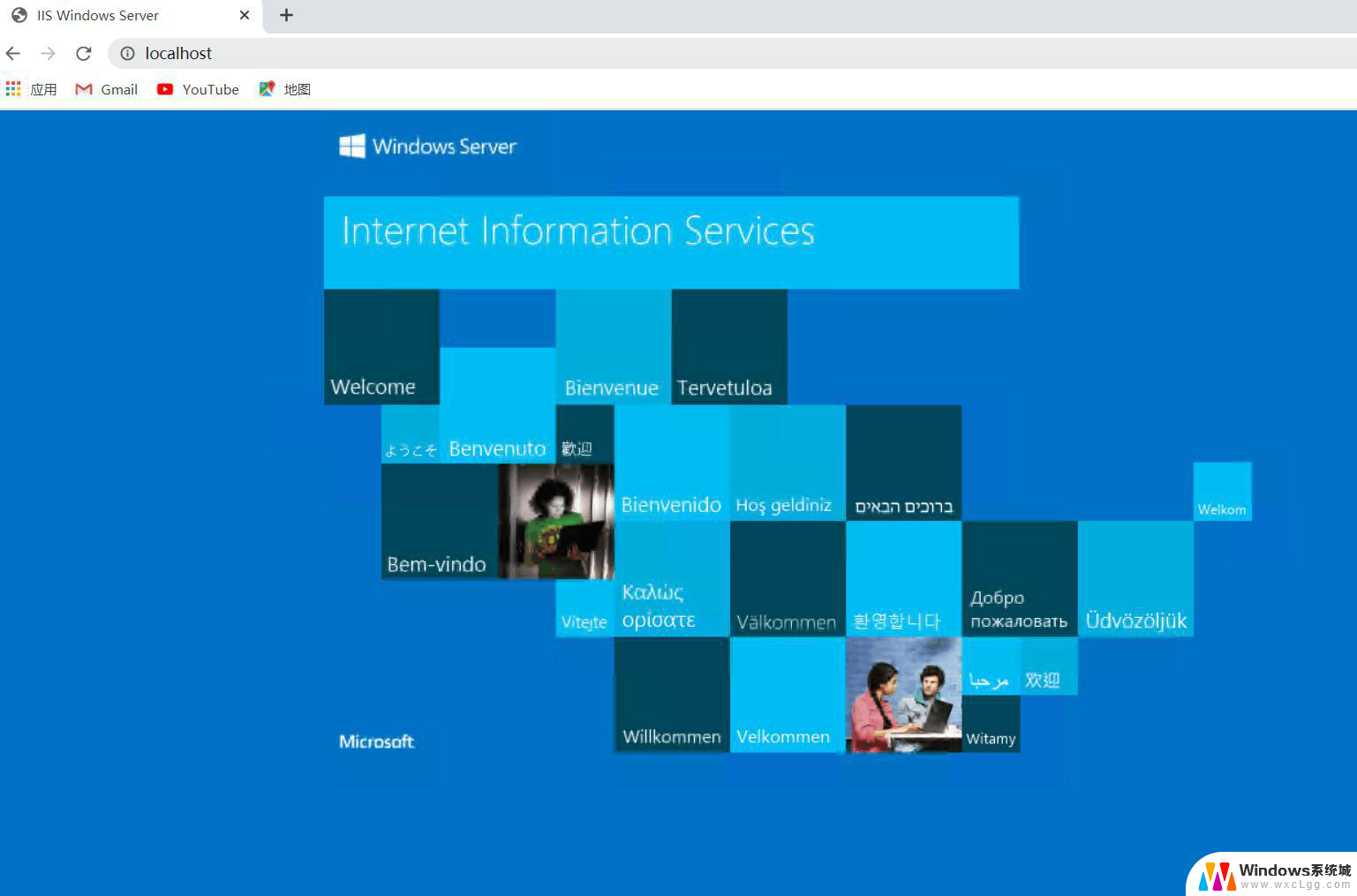Click the Vitejte tile

coord(584,608)
